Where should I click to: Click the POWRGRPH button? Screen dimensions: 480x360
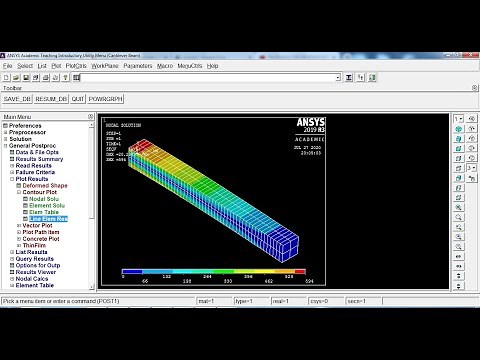[105, 99]
